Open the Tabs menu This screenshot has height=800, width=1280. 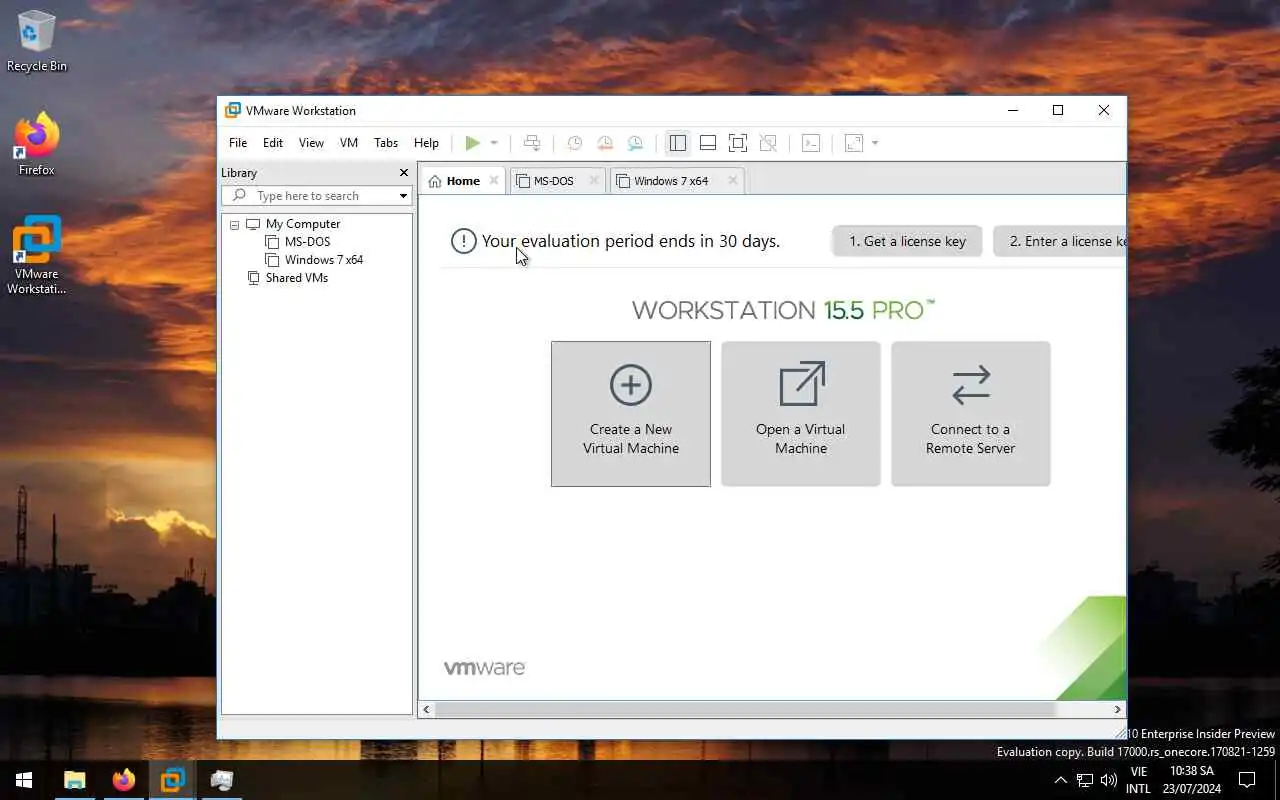pyautogui.click(x=386, y=143)
